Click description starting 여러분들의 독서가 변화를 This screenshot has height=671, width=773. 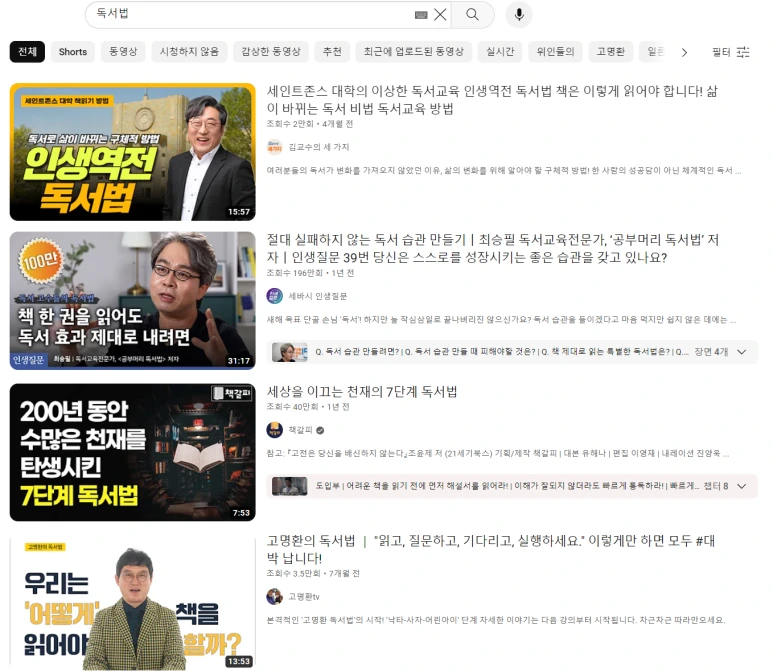pyautogui.click(x=504, y=171)
